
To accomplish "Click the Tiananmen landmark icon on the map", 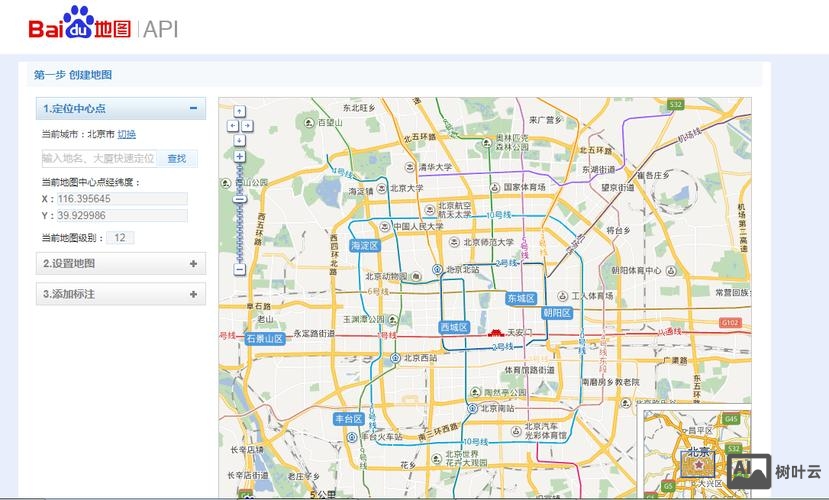I will [495, 332].
